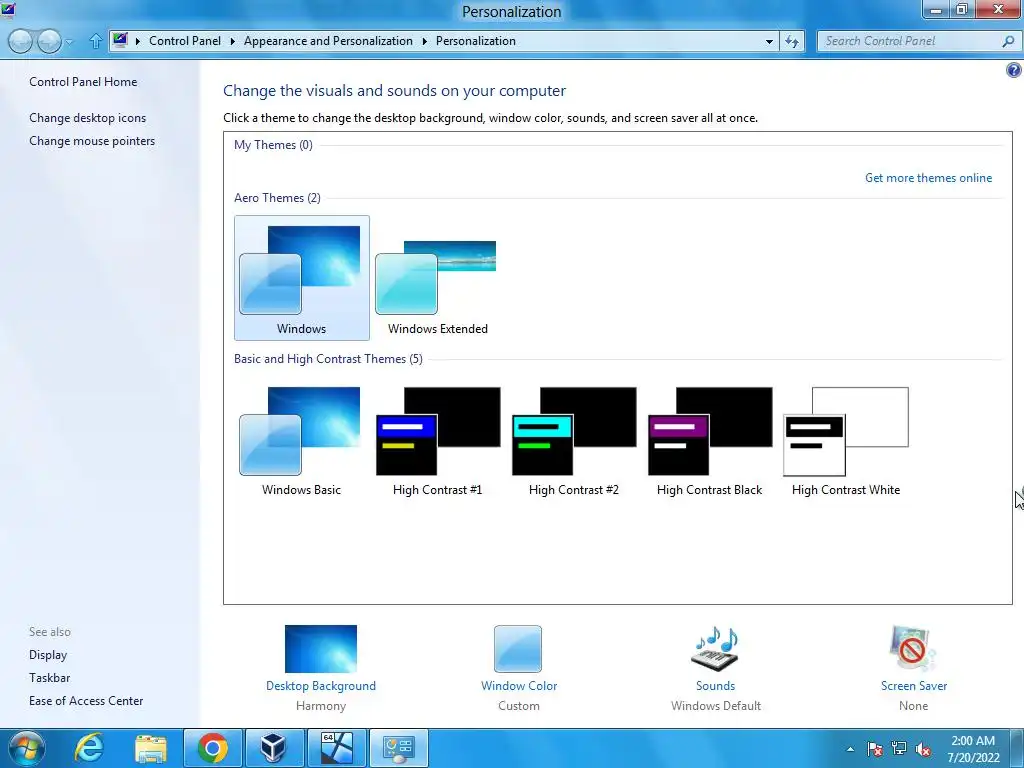The image size is (1024, 768).
Task: Click the address bar refresh button
Action: (x=792, y=41)
